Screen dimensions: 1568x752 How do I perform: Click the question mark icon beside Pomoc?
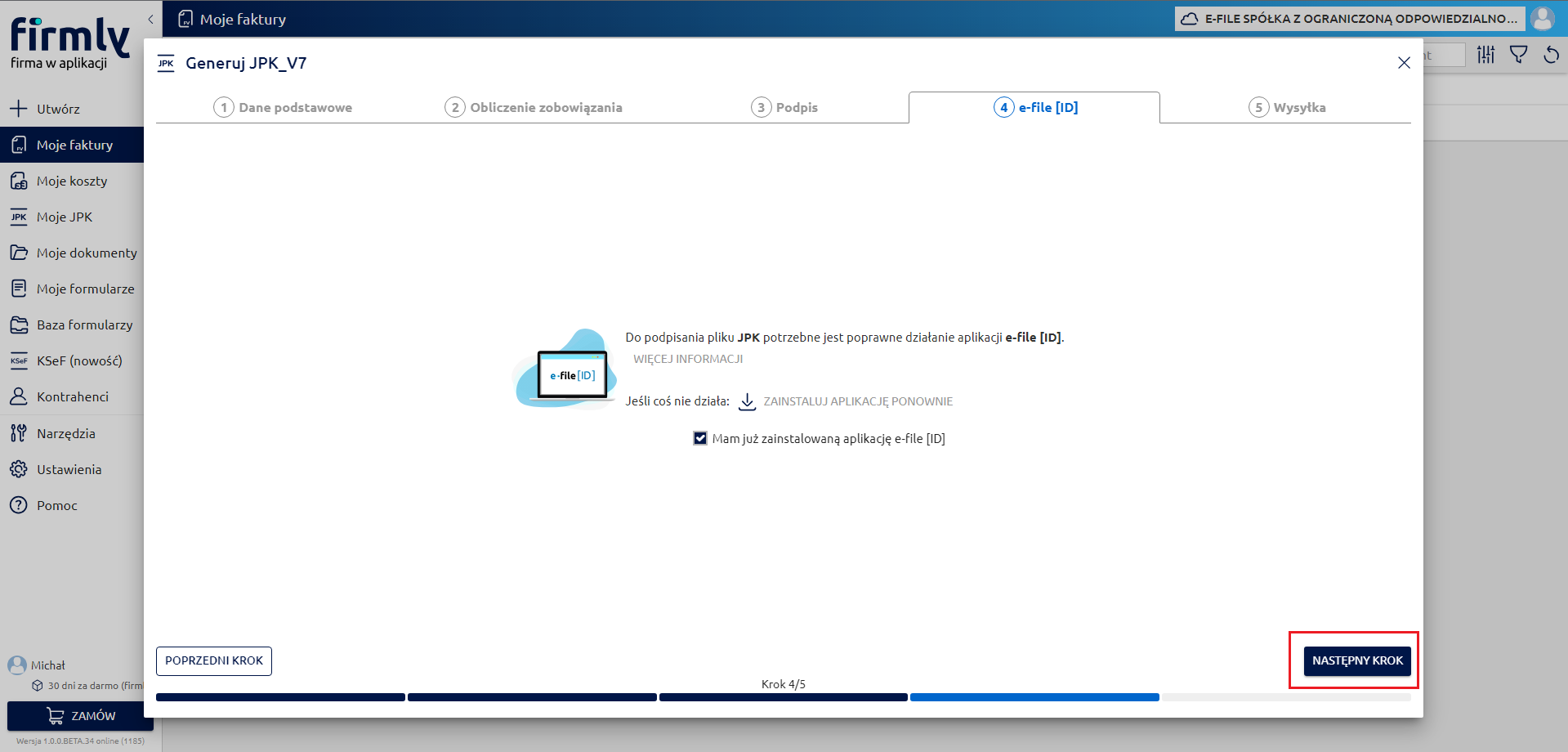(x=19, y=505)
